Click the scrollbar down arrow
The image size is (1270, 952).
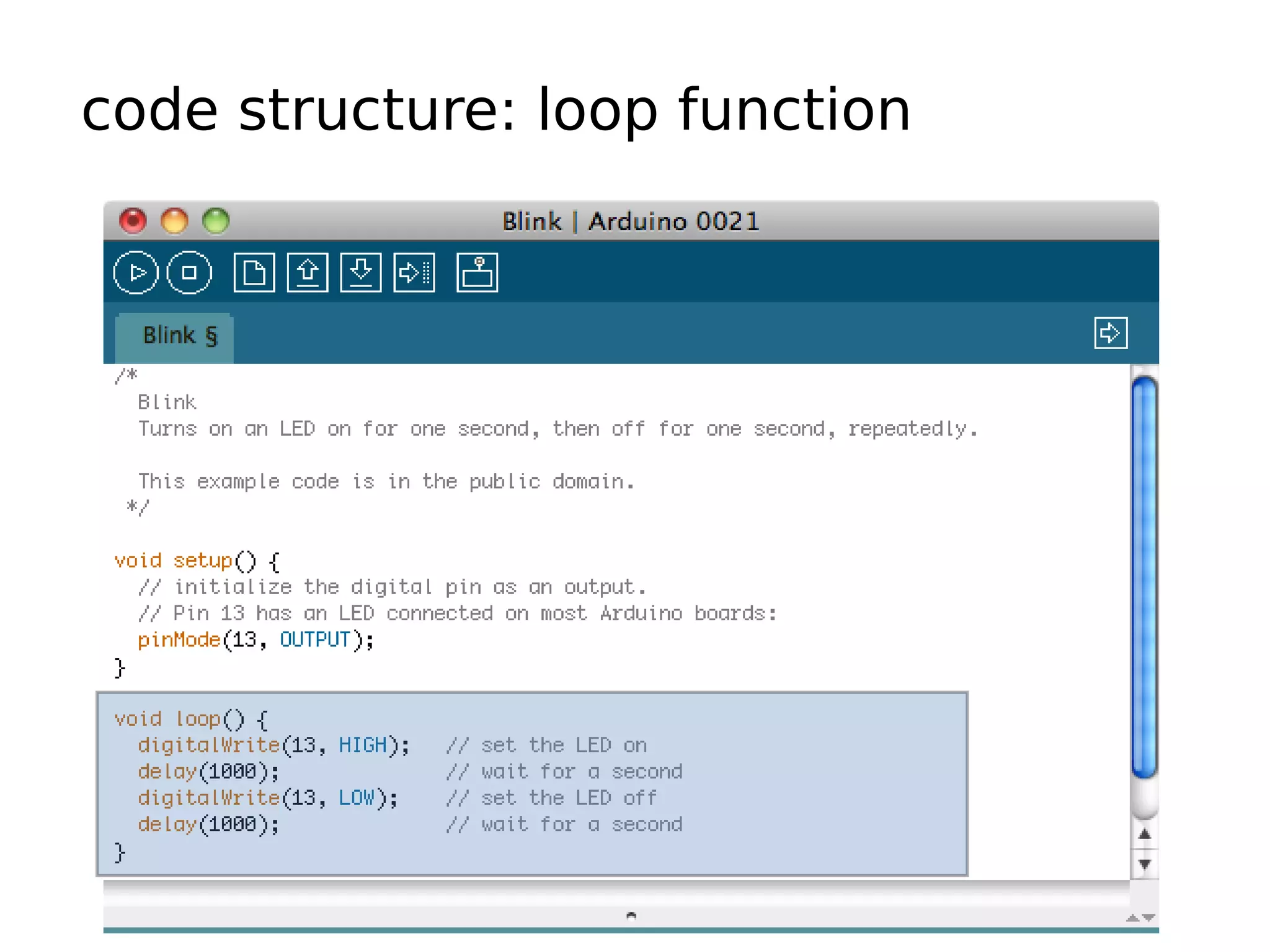click(1145, 863)
